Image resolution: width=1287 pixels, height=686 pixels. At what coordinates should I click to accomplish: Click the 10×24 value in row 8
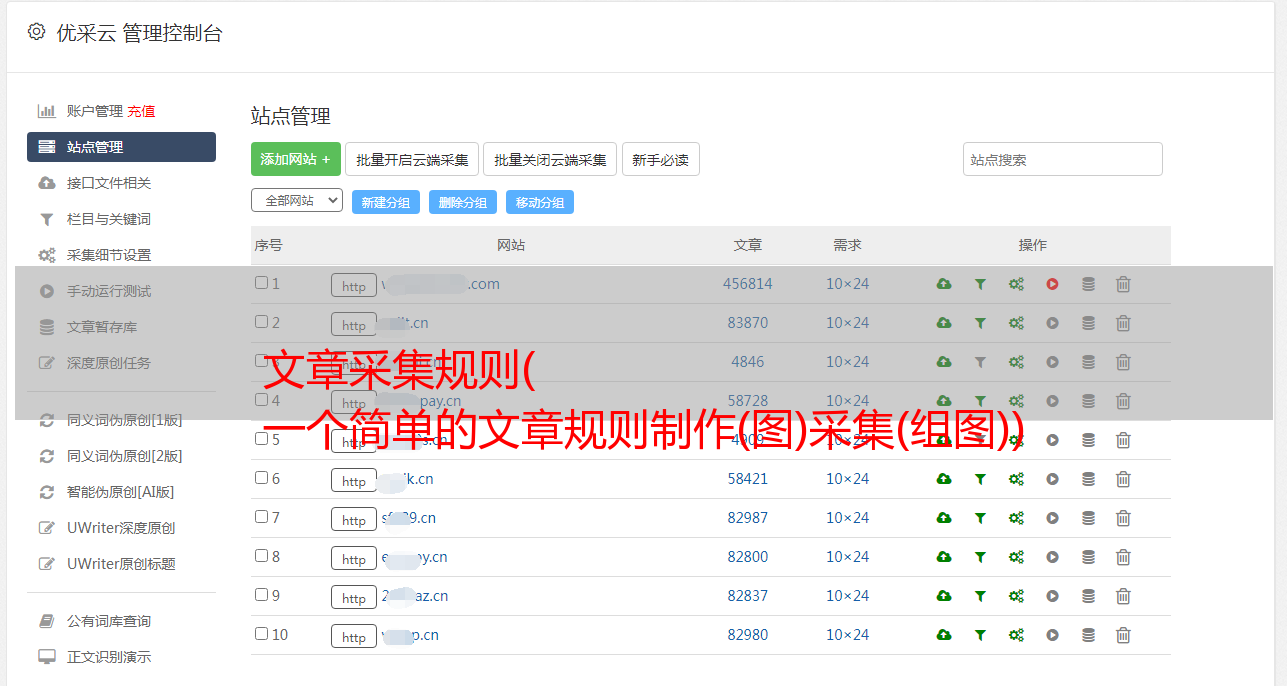(x=848, y=557)
